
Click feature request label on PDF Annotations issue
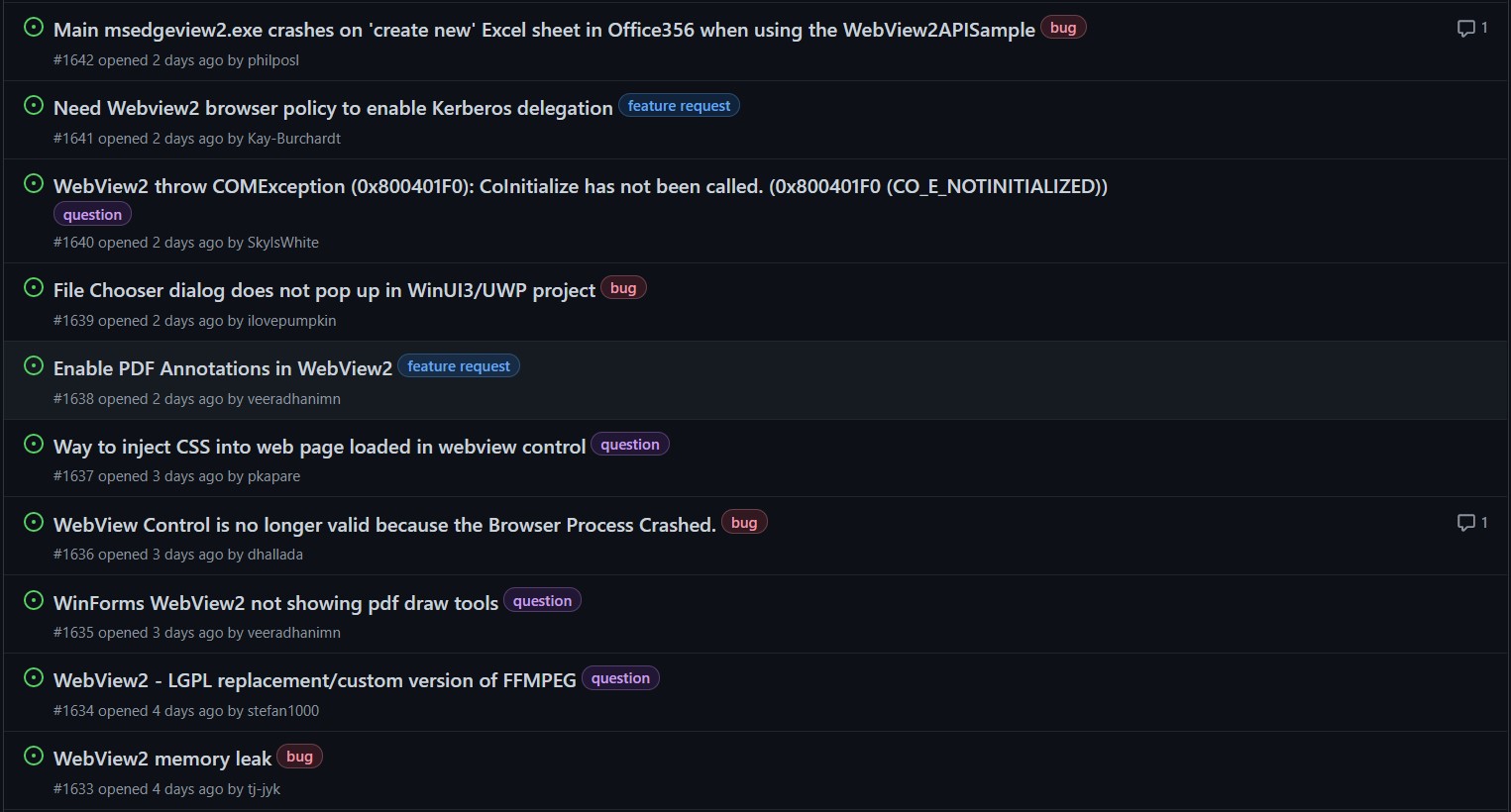[459, 366]
